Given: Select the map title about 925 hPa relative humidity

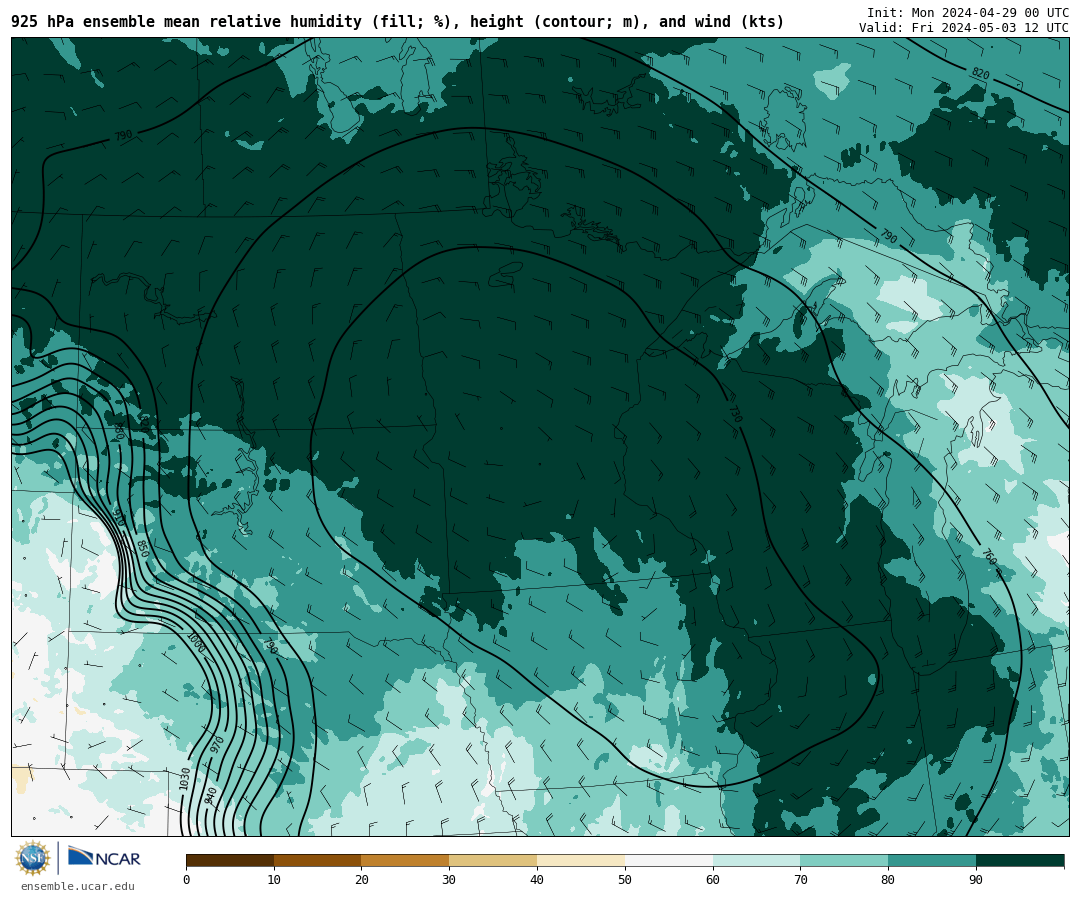Looking at the screenshot, I should 397,22.
